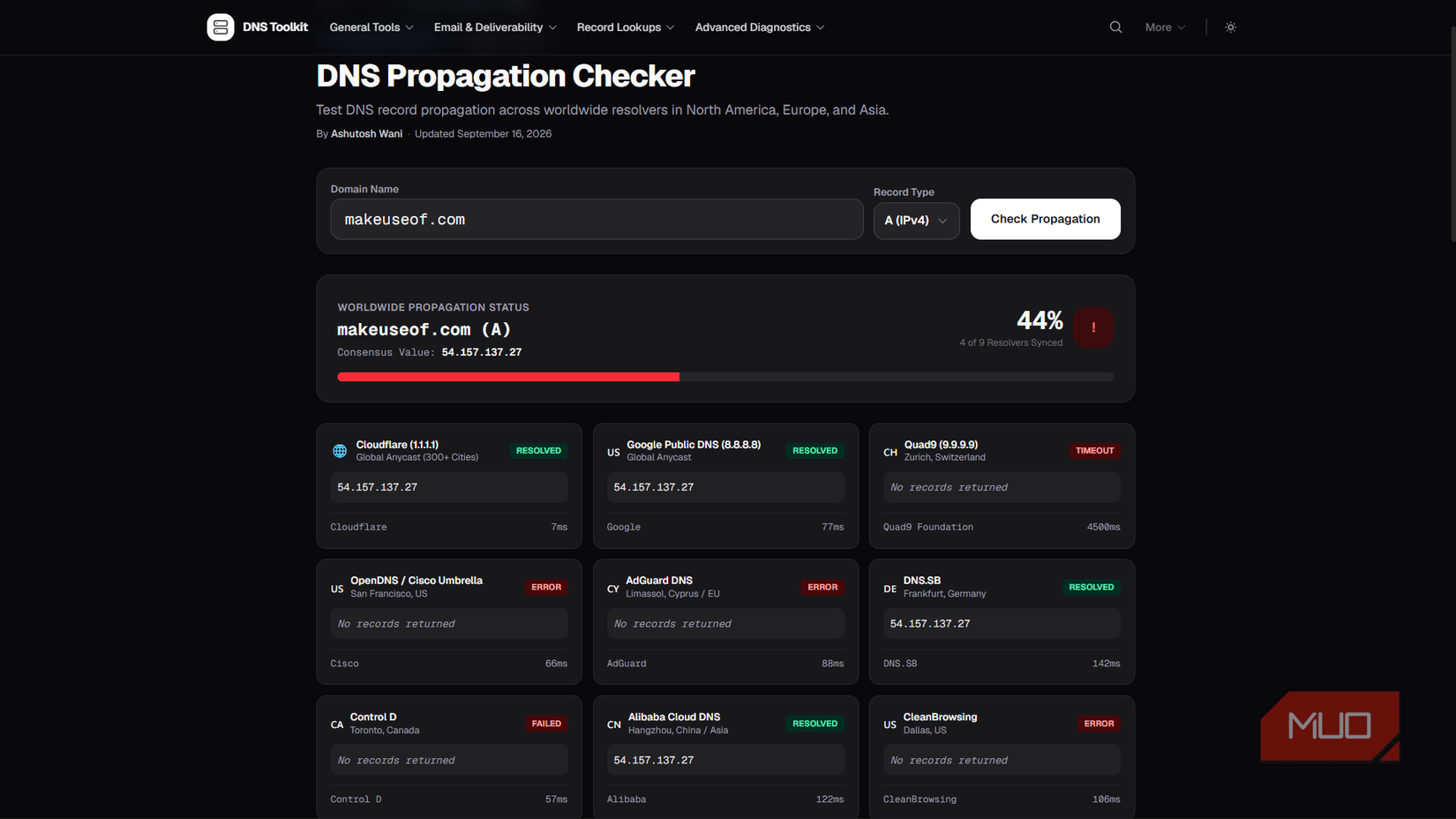Screen dimensions: 1456x819
Task: Click Consensus Value 54.157.137.27
Action: click(x=482, y=352)
